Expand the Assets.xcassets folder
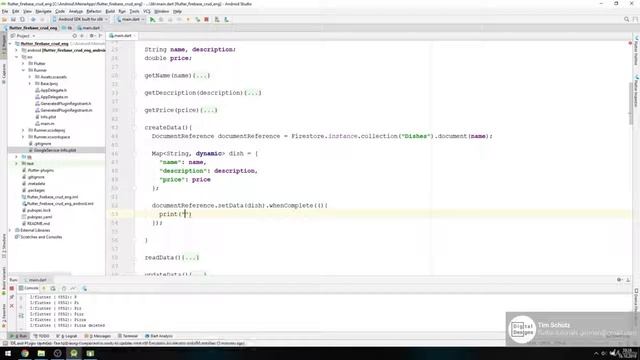Screen dimensions: 640x360 coord(30,77)
